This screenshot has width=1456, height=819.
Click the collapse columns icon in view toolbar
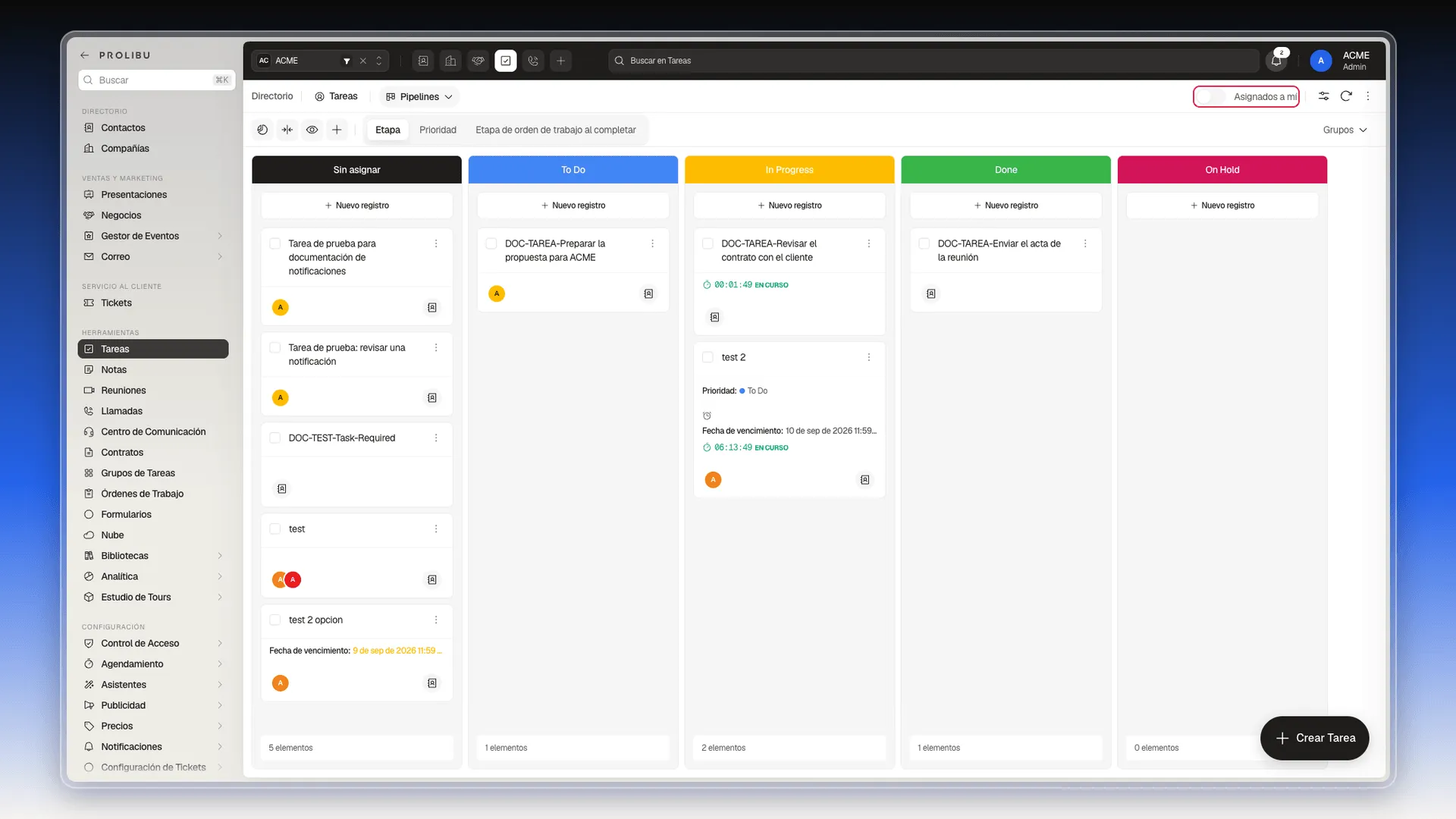point(287,130)
